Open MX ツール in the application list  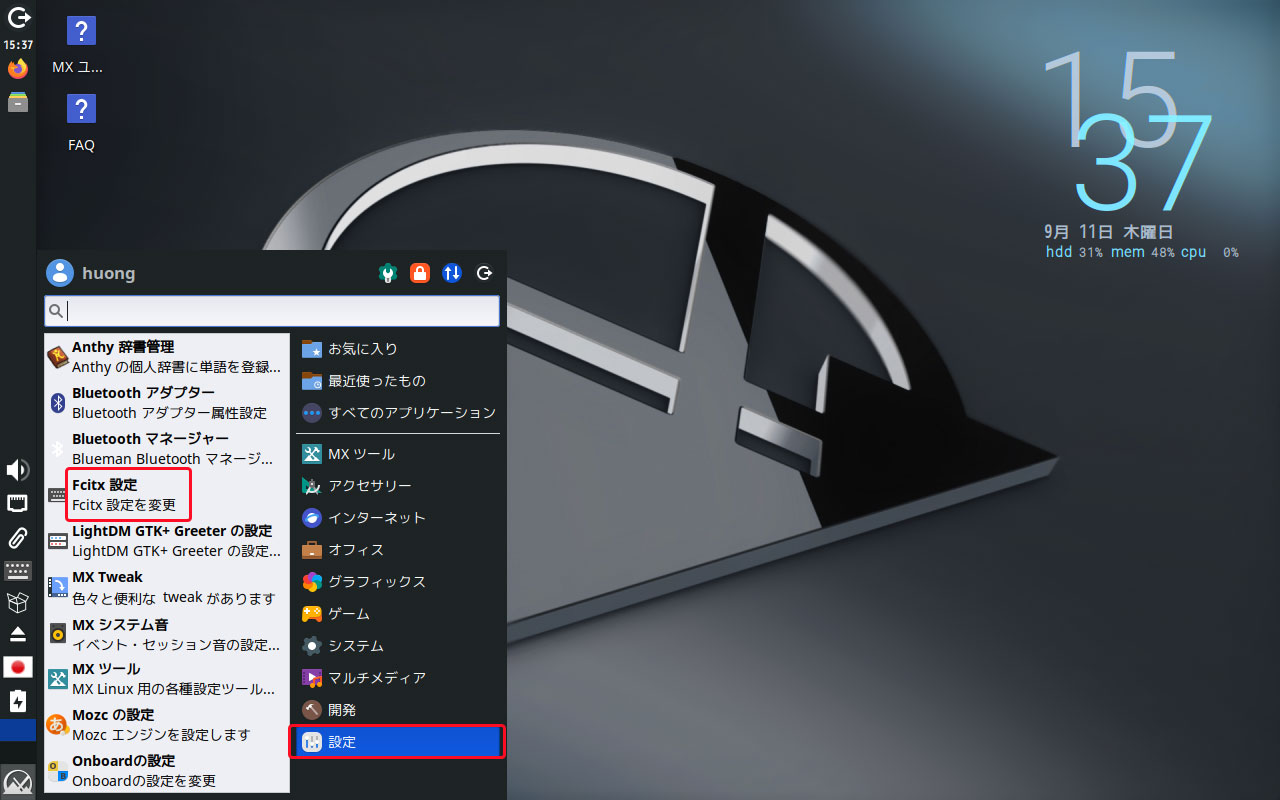(x=167, y=679)
